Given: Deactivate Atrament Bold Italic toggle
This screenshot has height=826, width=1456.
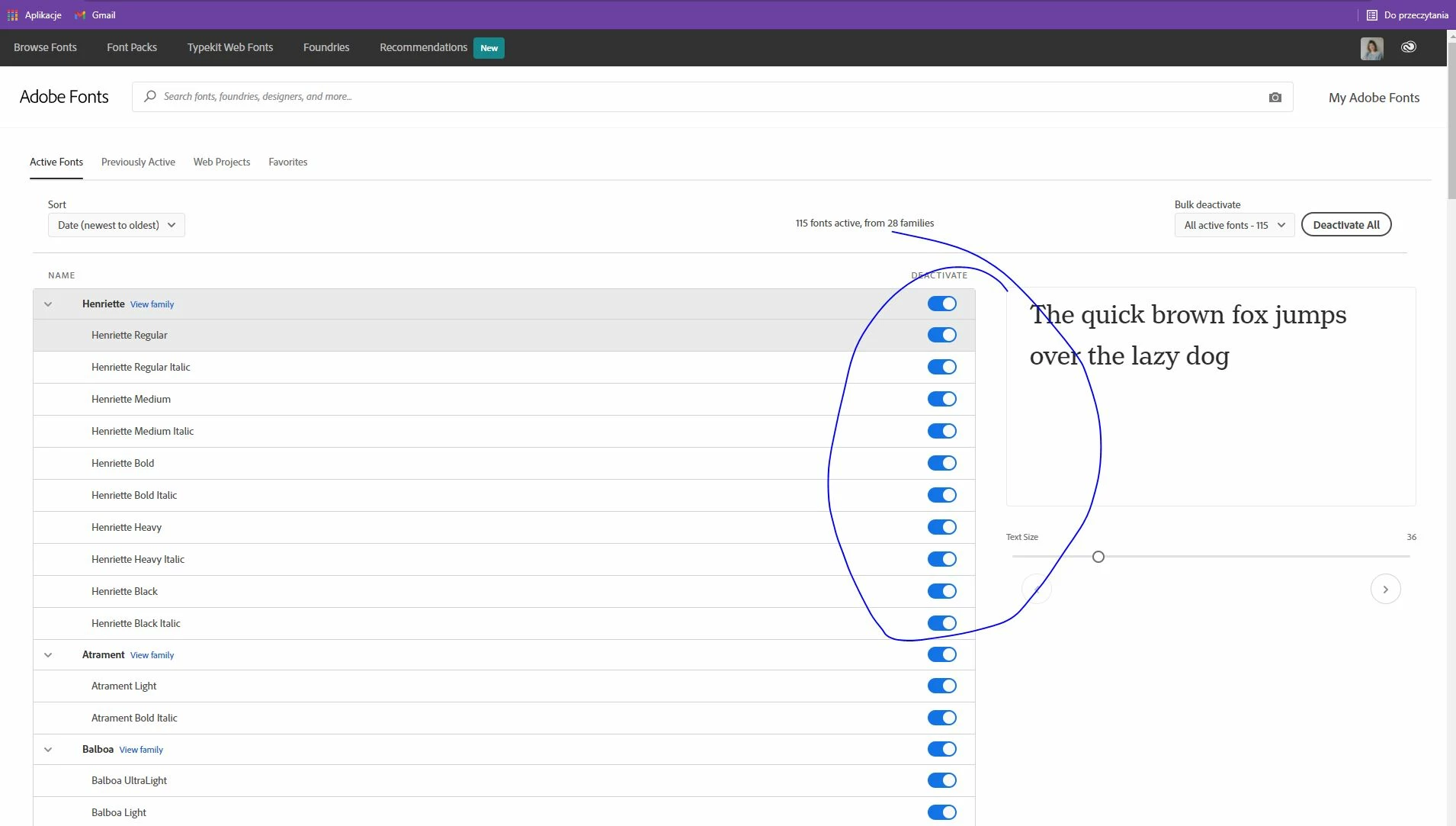Looking at the screenshot, I should point(941,718).
